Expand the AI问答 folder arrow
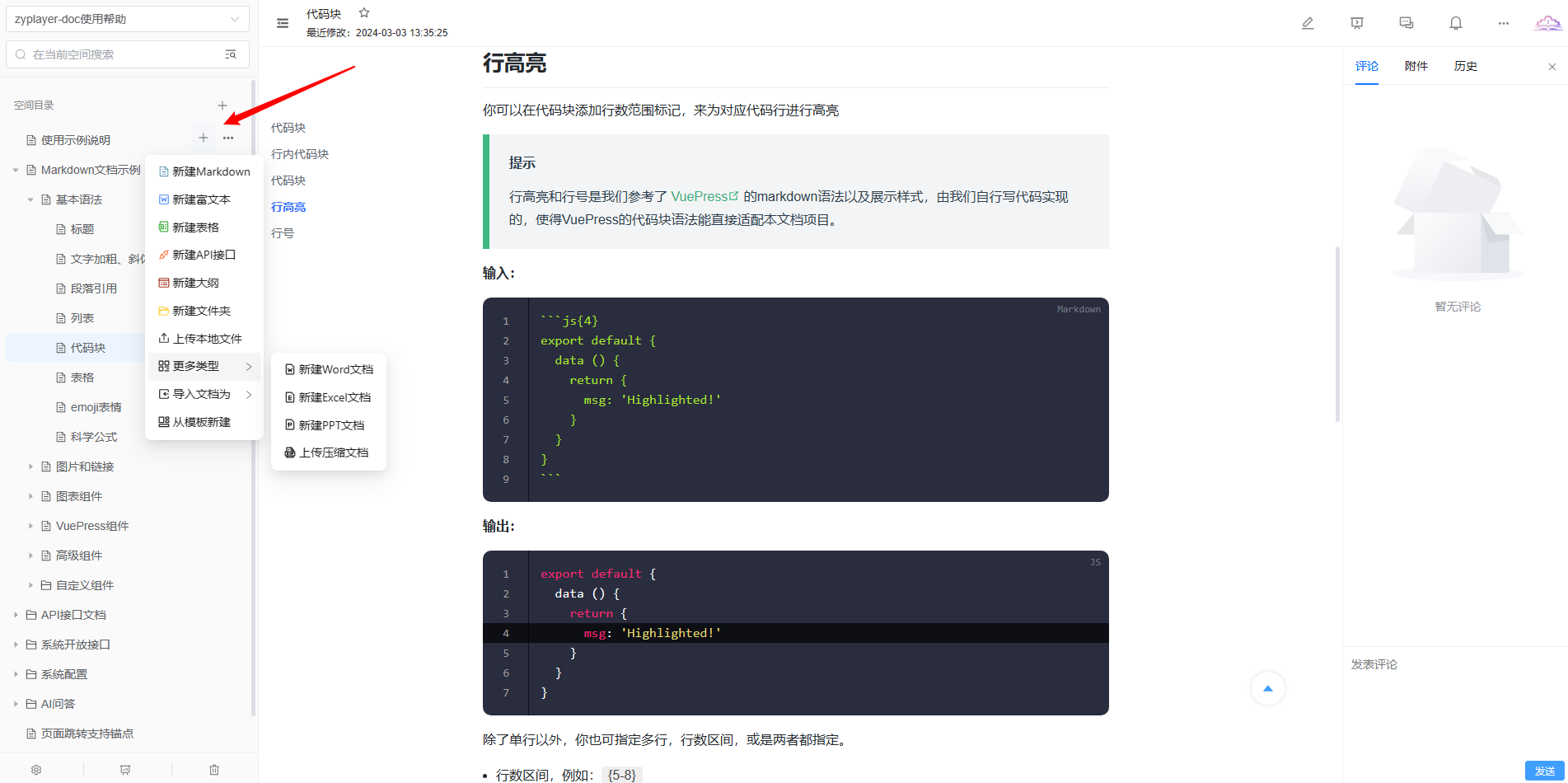Screen dimensions: 1568x783 (16, 704)
